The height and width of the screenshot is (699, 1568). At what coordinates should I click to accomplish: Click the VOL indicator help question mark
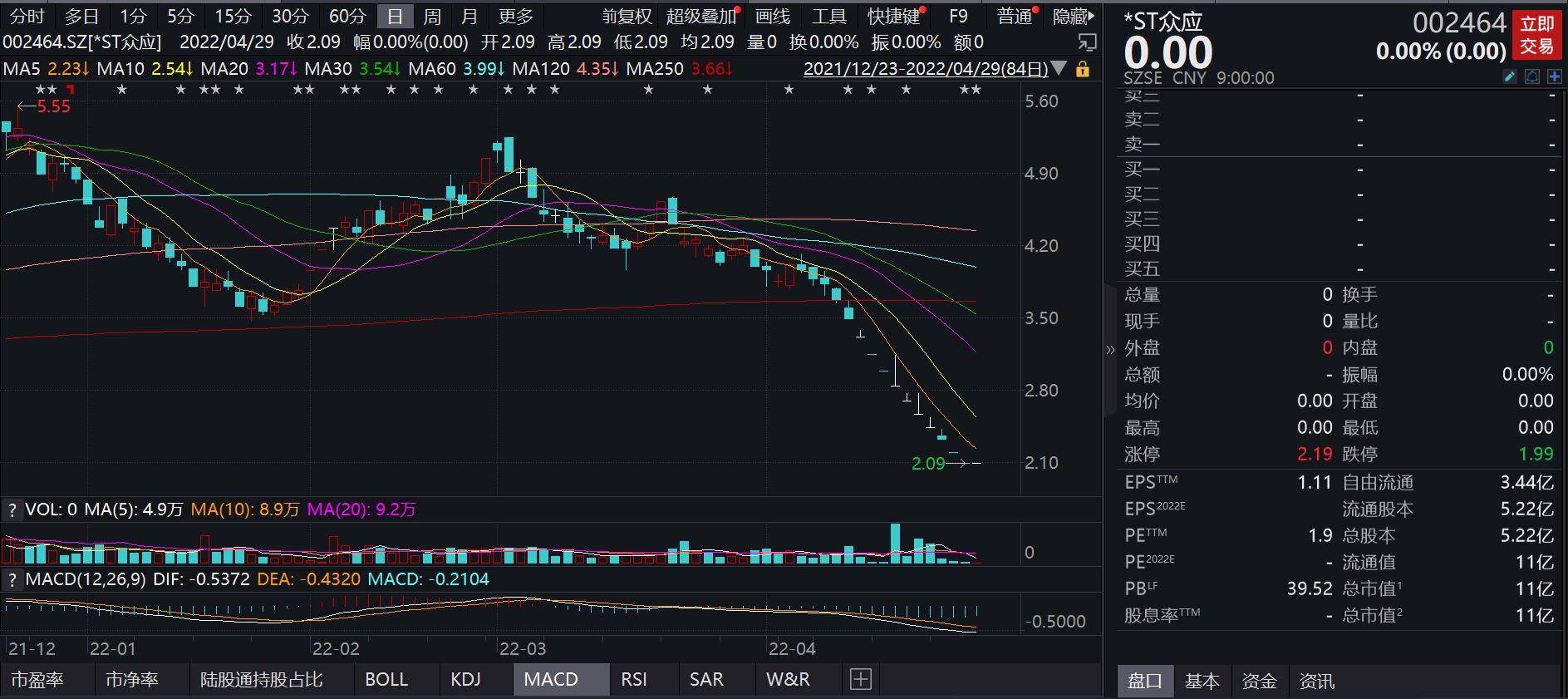(12, 509)
